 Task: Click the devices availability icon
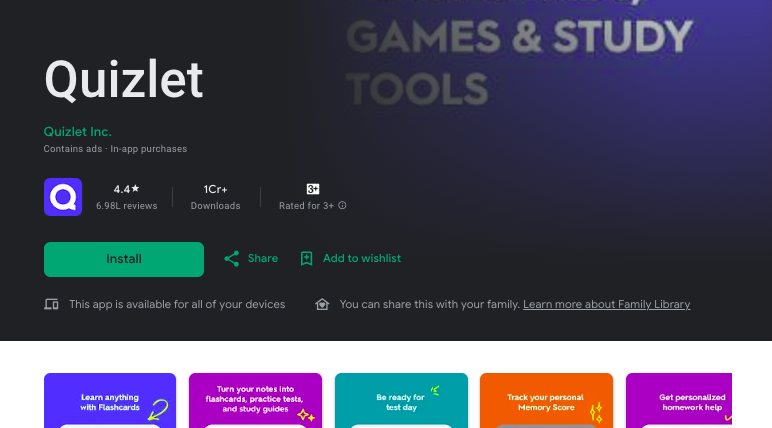tap(51, 304)
